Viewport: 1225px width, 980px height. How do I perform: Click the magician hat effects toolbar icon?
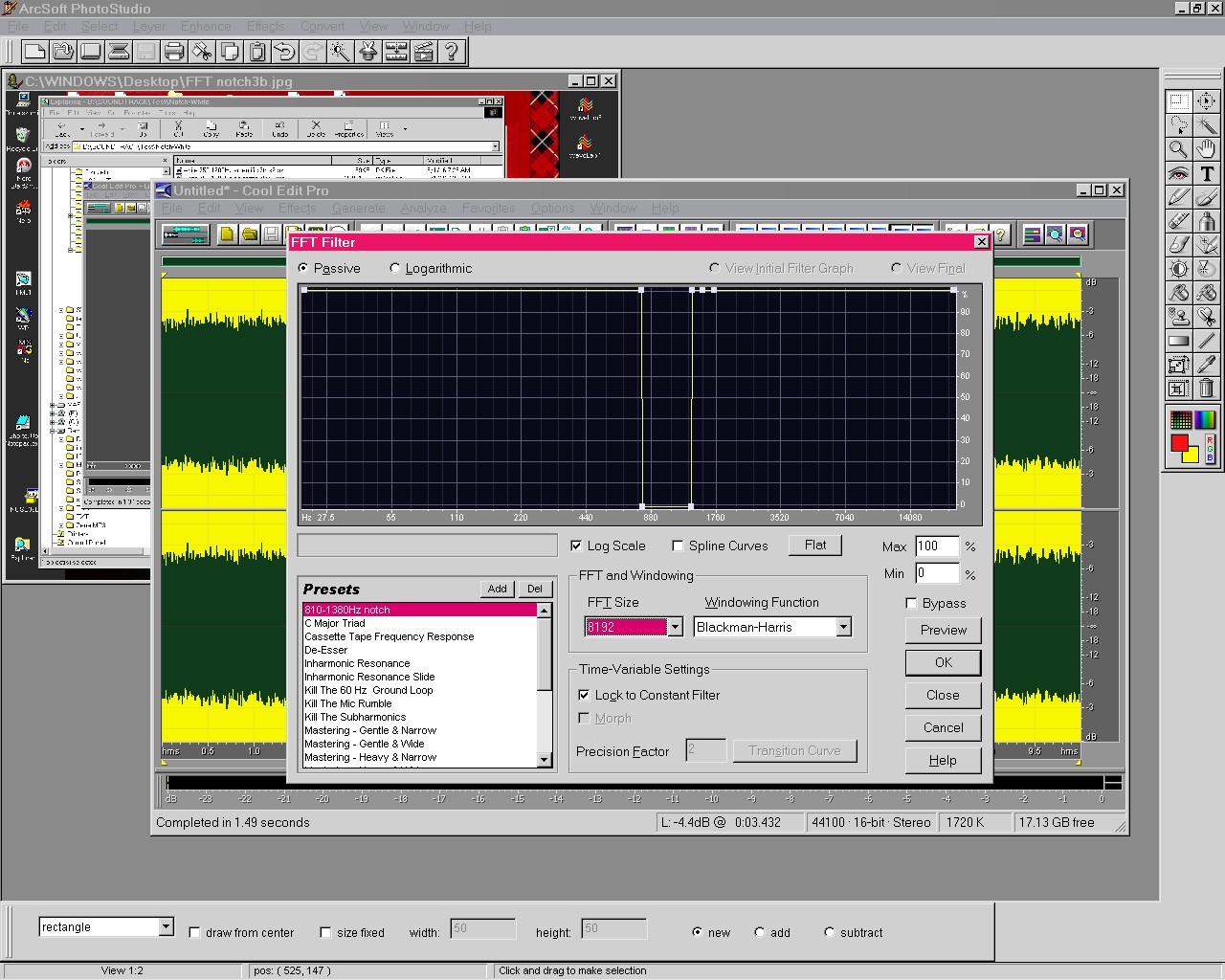pos(367,51)
